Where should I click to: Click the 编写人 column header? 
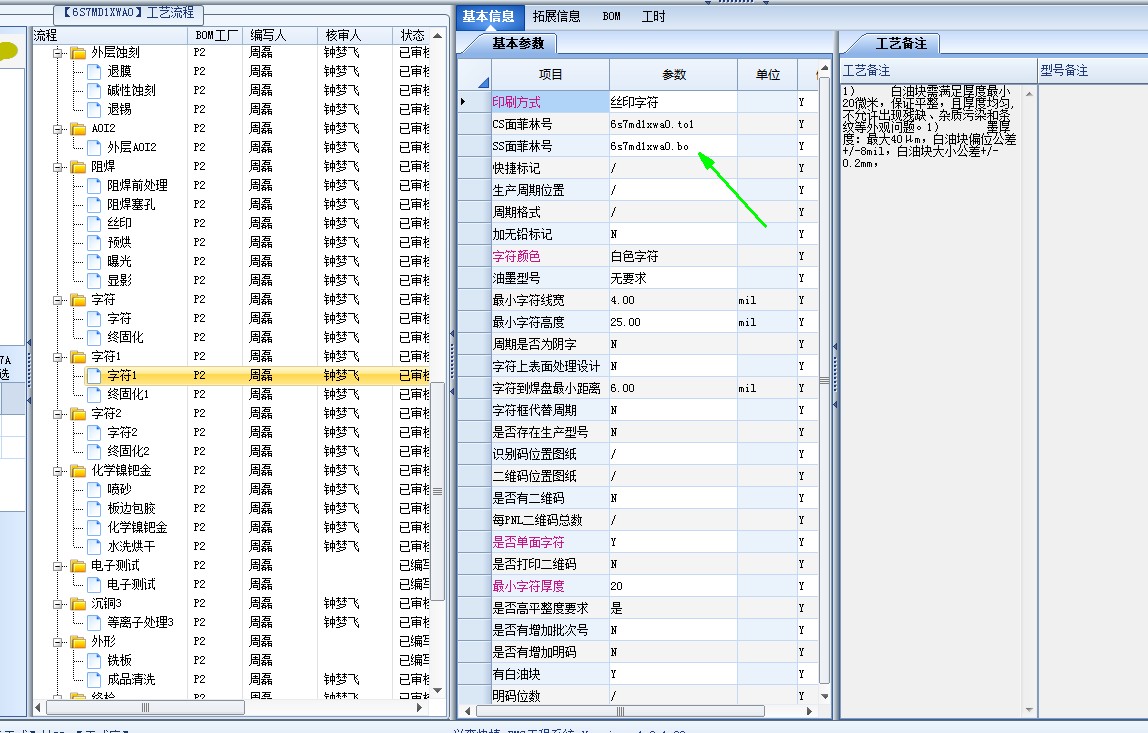[280, 35]
